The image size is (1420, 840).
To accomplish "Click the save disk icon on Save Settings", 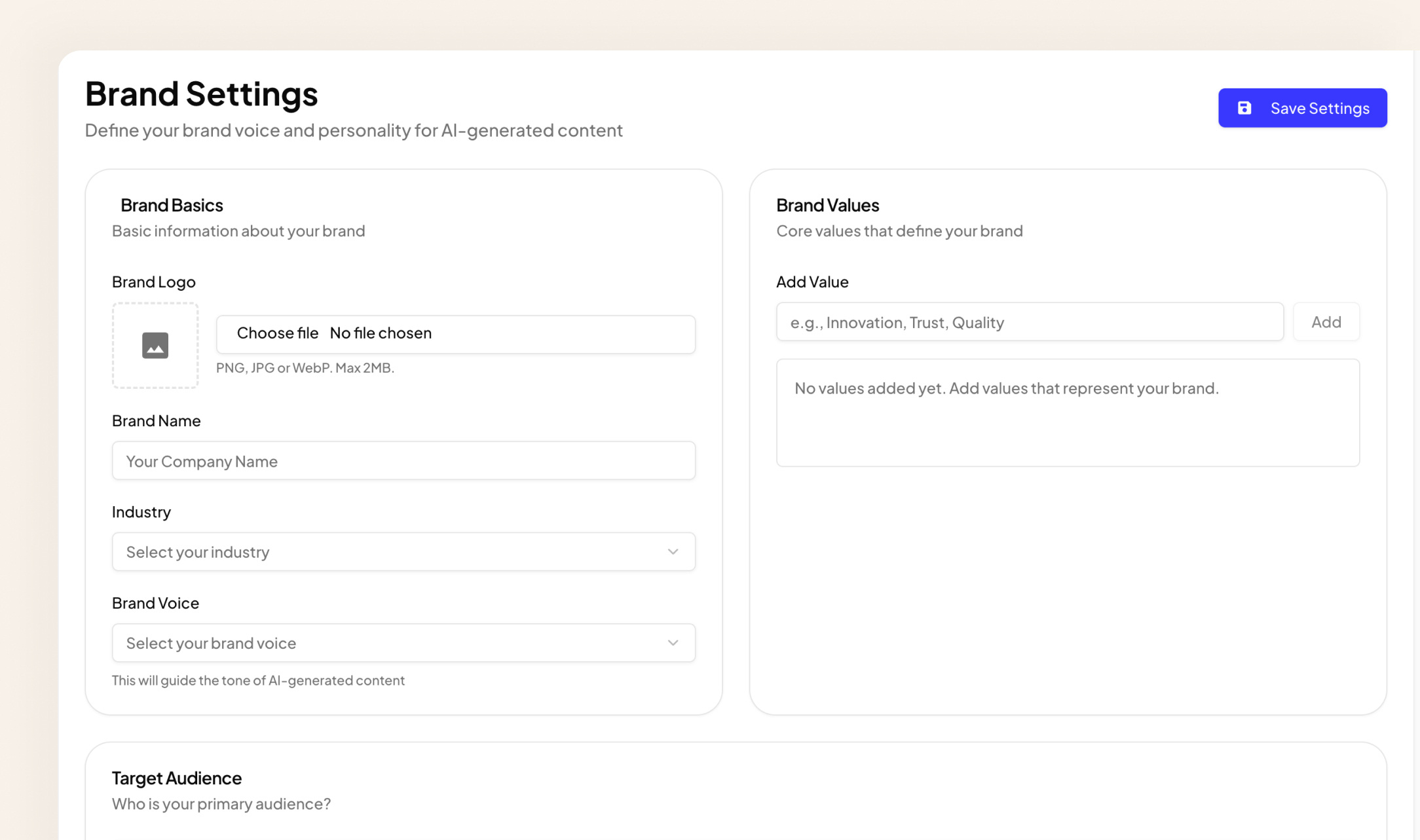I will pyautogui.click(x=1244, y=107).
